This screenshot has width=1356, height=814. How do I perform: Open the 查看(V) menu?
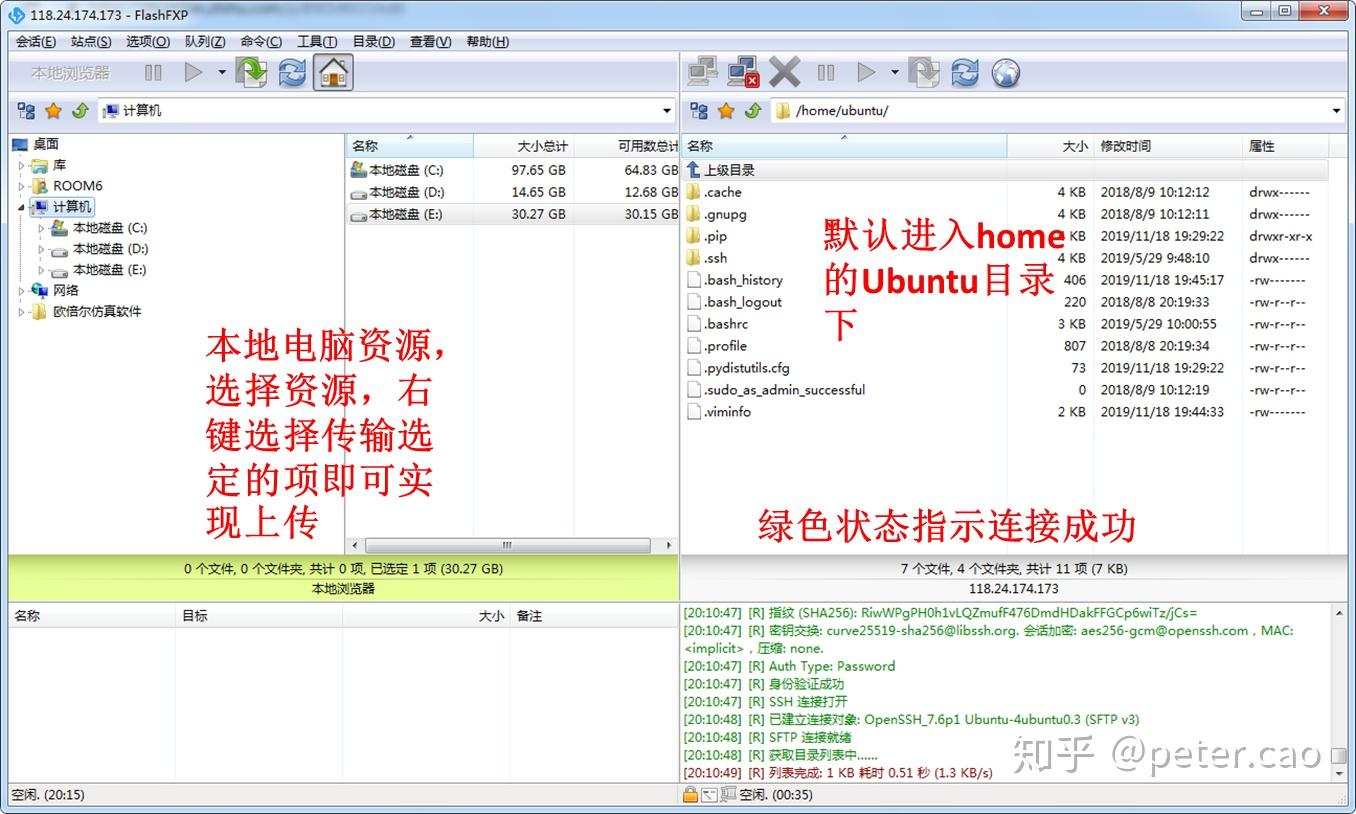(x=431, y=41)
